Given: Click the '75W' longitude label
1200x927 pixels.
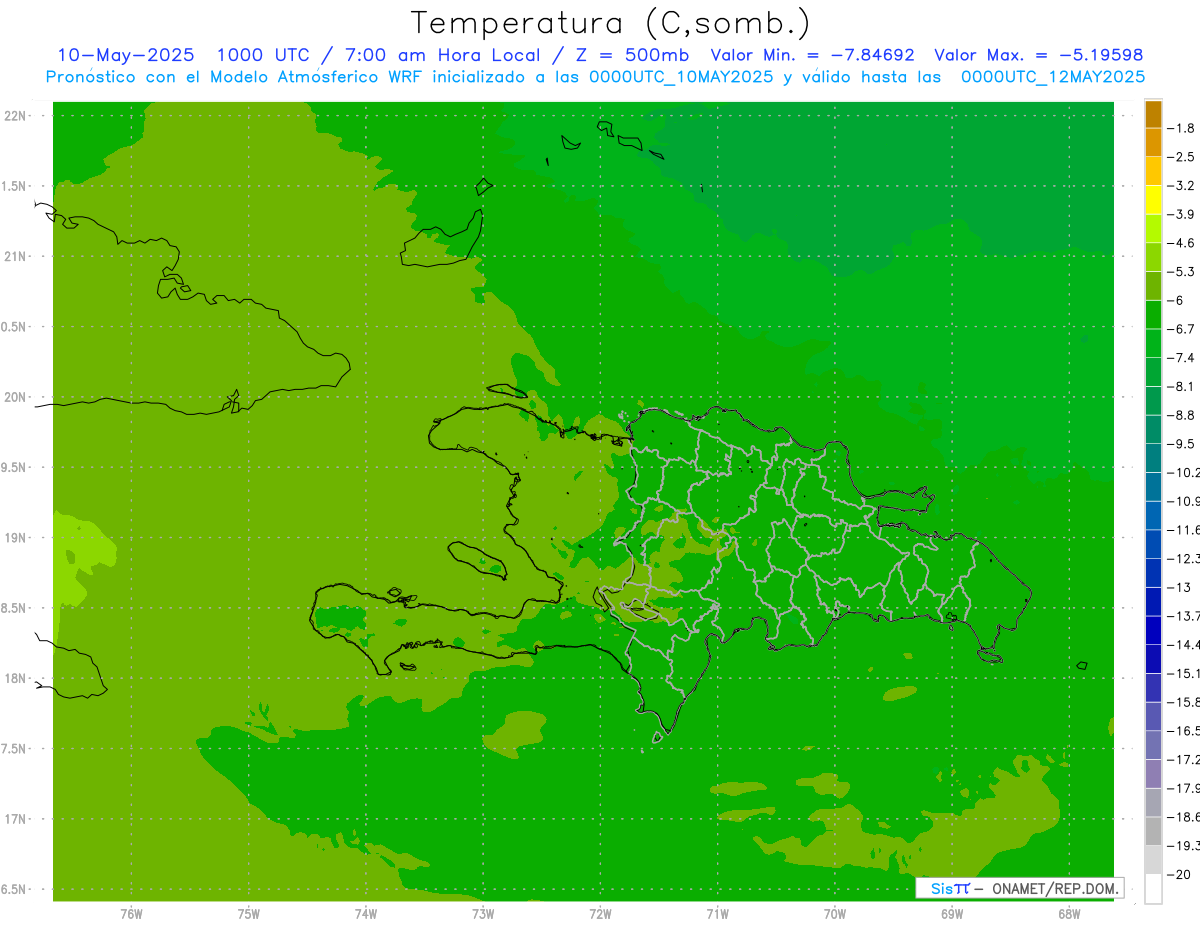Looking at the screenshot, I should (248, 914).
